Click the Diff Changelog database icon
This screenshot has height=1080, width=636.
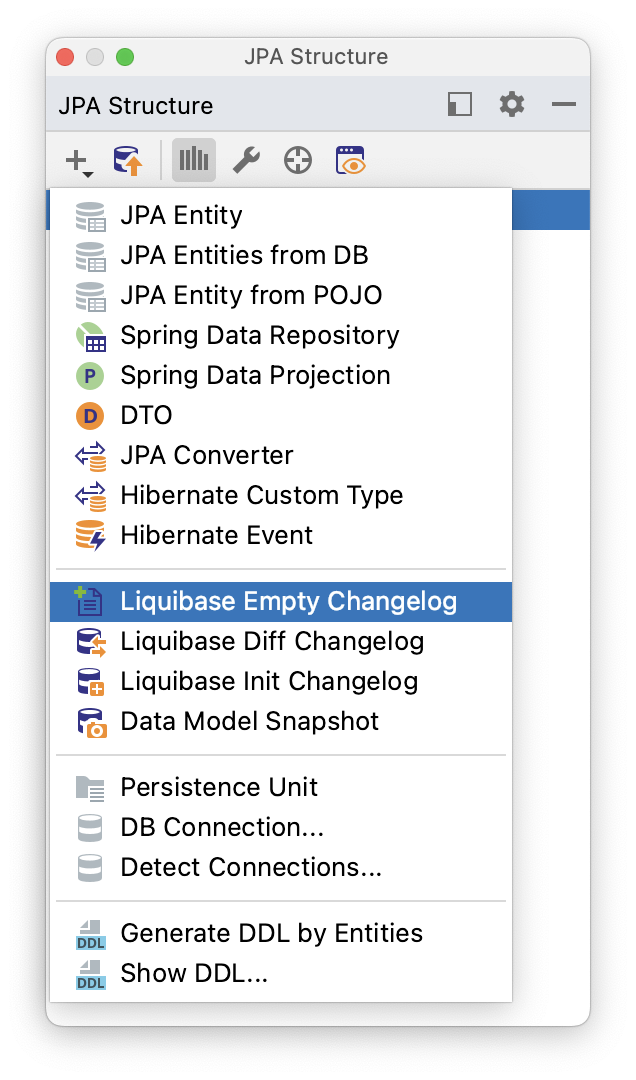pyautogui.click(x=90, y=642)
